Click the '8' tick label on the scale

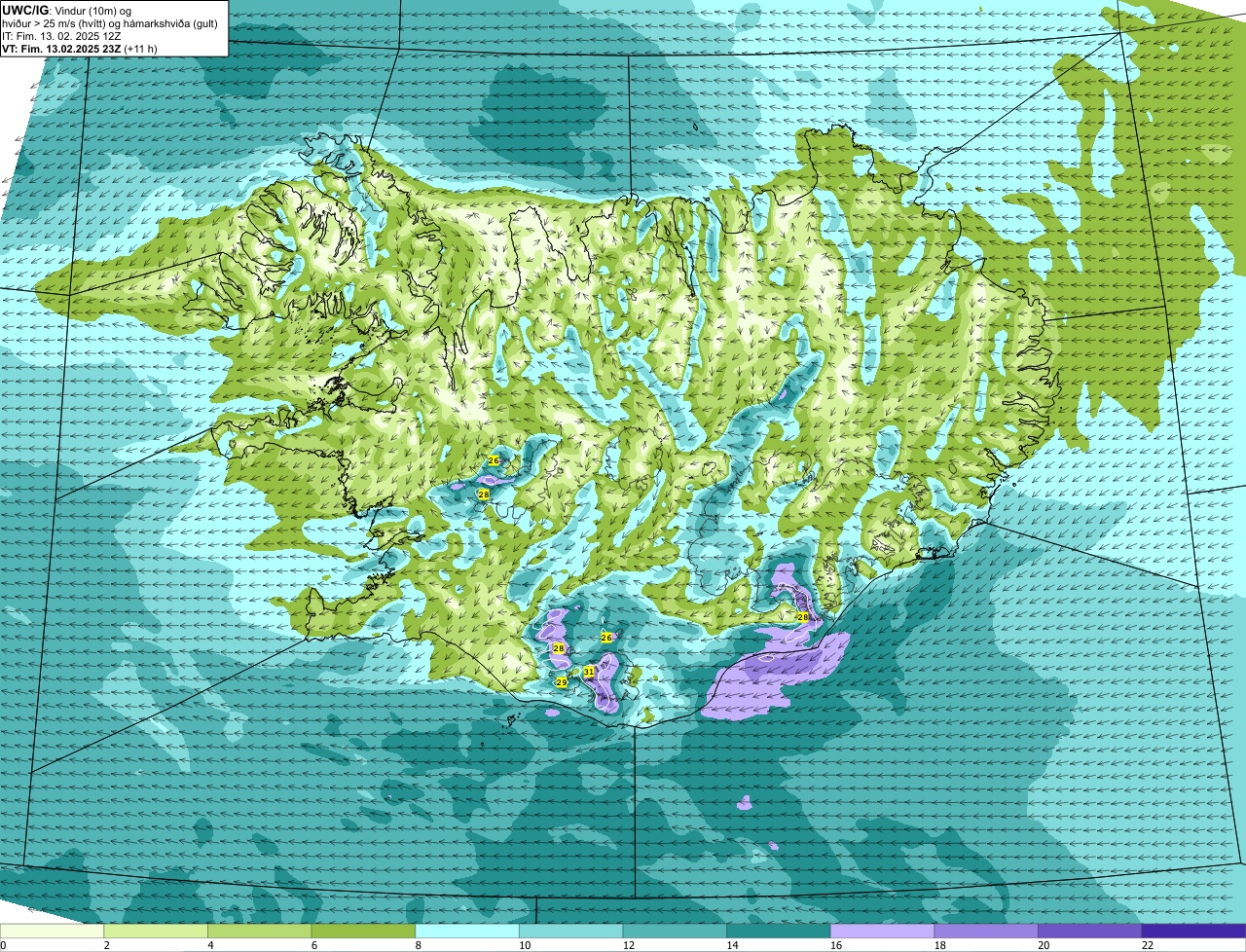[x=418, y=945]
